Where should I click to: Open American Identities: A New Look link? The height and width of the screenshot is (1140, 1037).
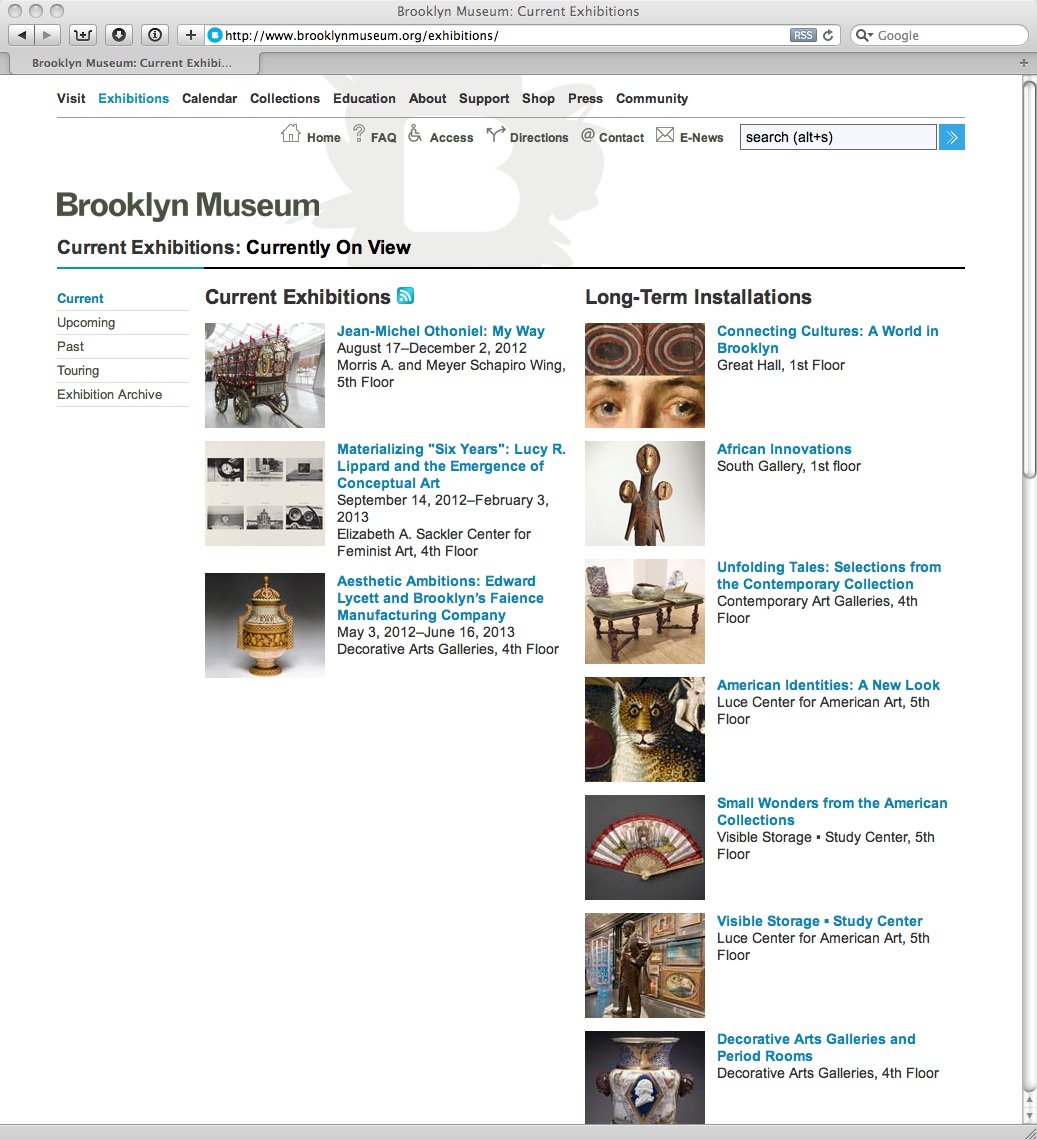pos(828,685)
